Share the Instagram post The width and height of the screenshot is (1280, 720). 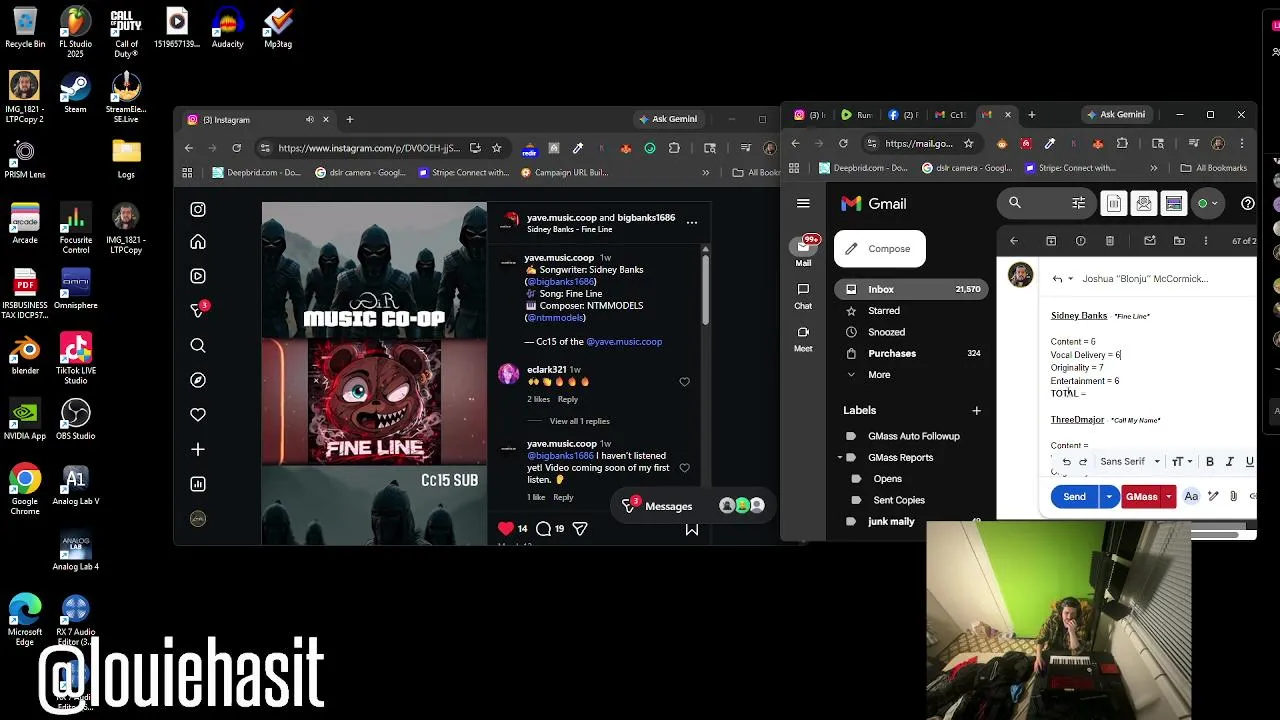click(x=580, y=528)
